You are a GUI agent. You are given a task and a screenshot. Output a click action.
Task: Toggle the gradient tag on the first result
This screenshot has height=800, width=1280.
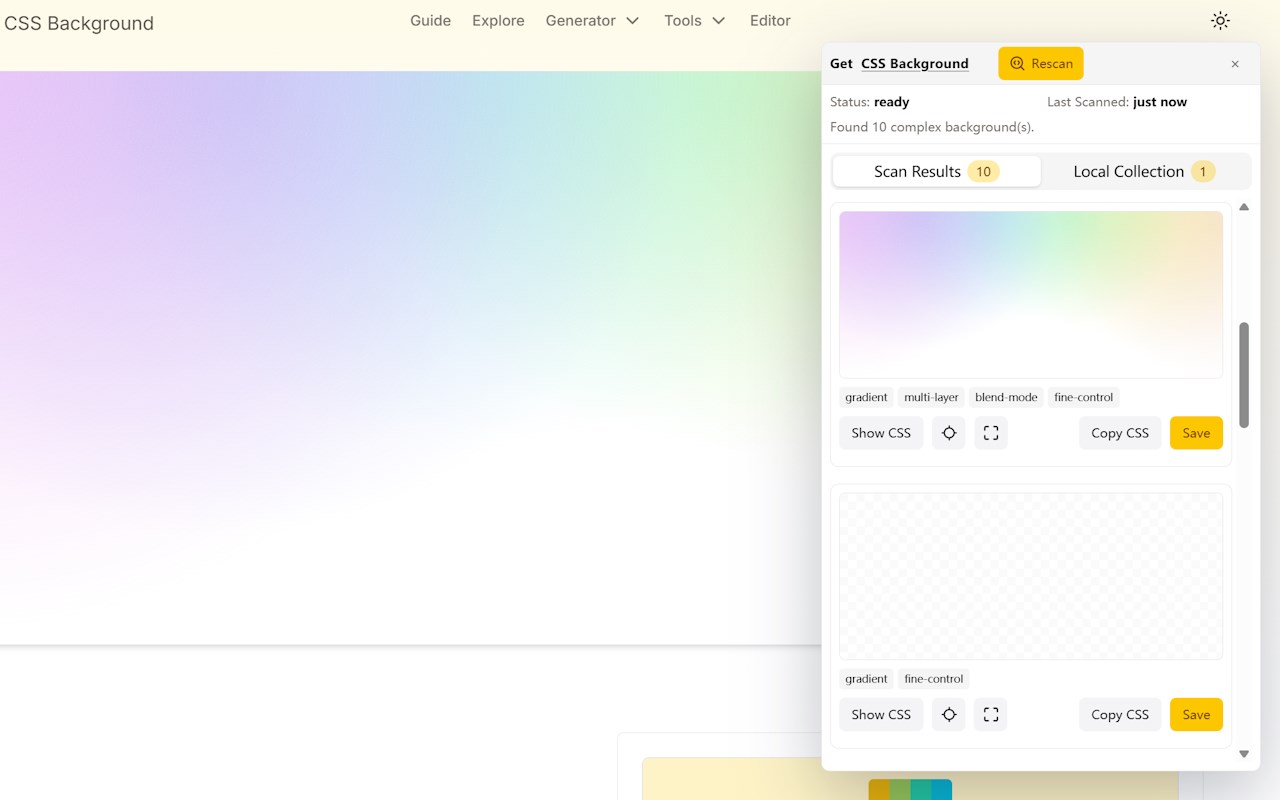(x=865, y=397)
